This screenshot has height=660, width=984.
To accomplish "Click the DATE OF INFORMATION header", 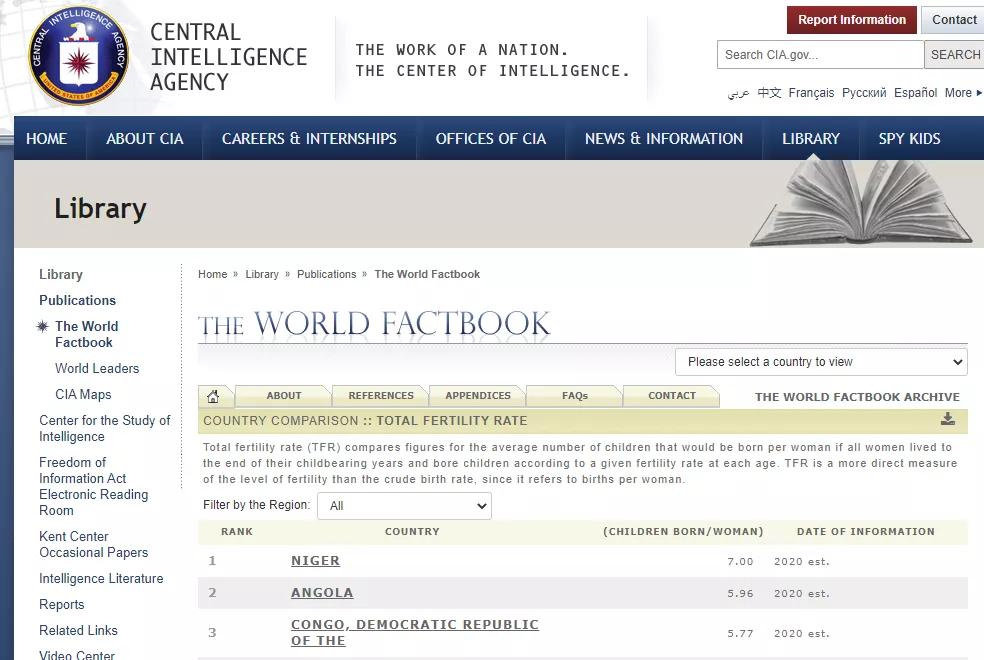I will tap(865, 531).
